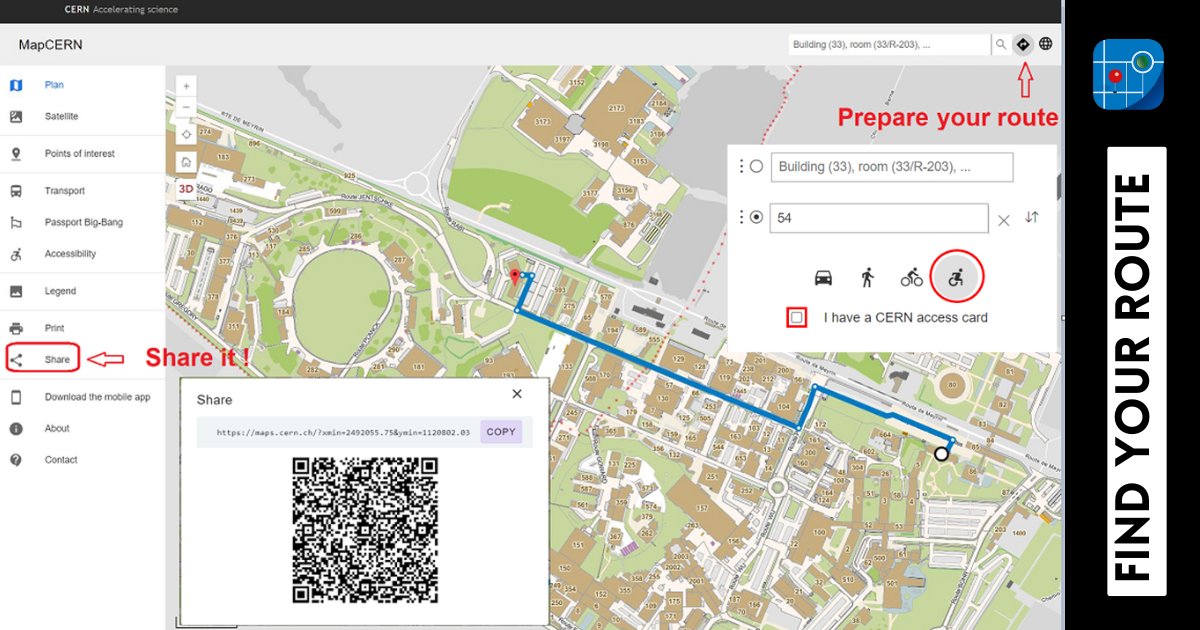
Task: Open the Share menu item
Action: 57,359
